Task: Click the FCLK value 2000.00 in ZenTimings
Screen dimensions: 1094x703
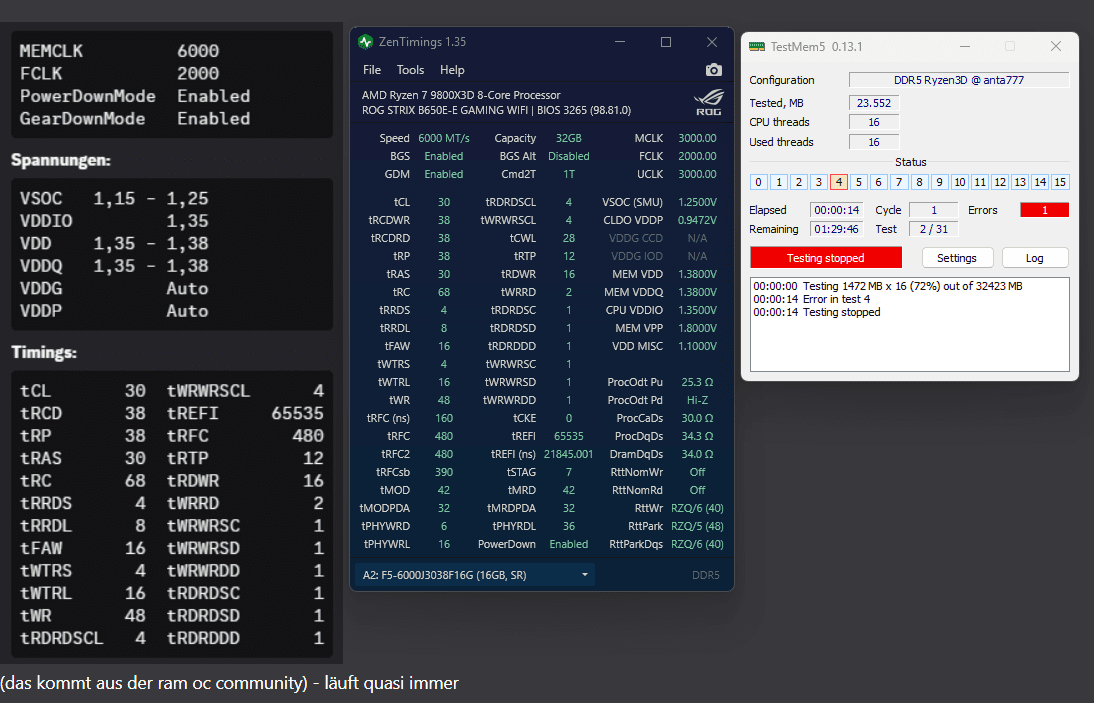Action: [x=697, y=156]
